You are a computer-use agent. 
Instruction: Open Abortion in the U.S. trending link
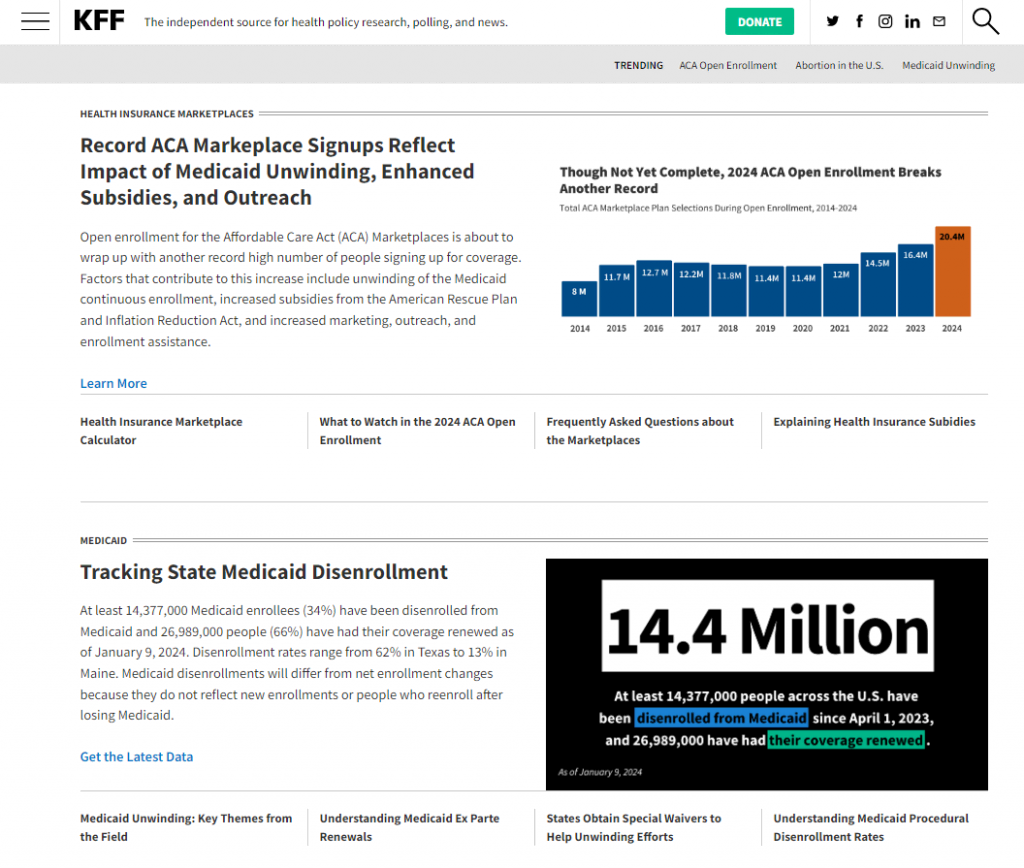(839, 65)
